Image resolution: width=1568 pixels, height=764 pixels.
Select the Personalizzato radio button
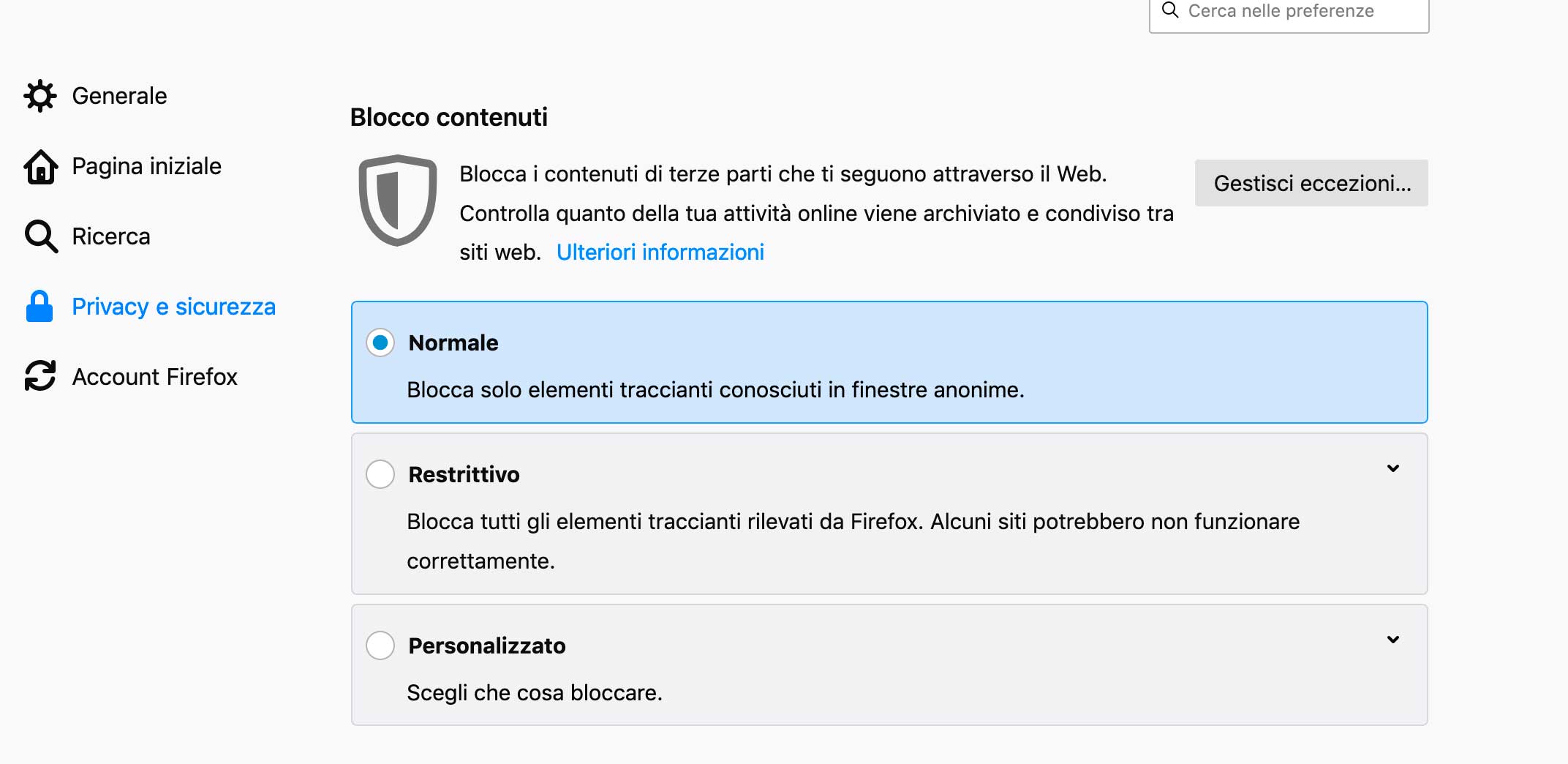tap(380, 645)
